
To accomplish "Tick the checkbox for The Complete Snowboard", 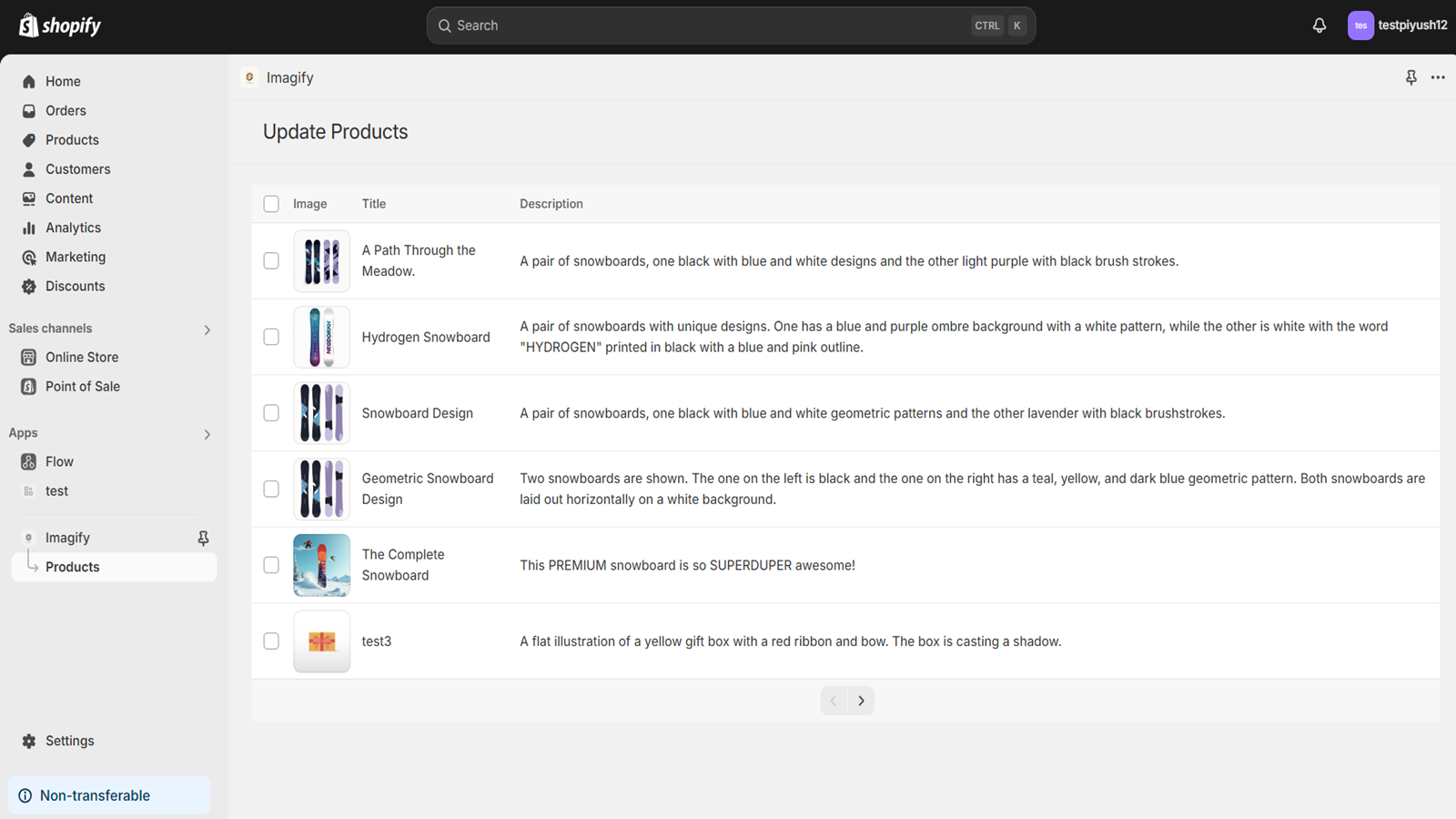I will (271, 564).
